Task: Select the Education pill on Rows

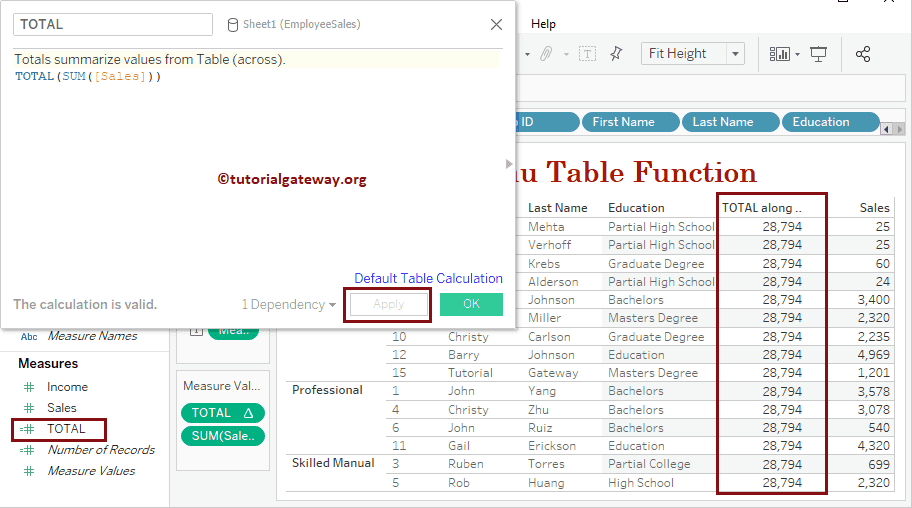Action: pyautogui.click(x=831, y=122)
